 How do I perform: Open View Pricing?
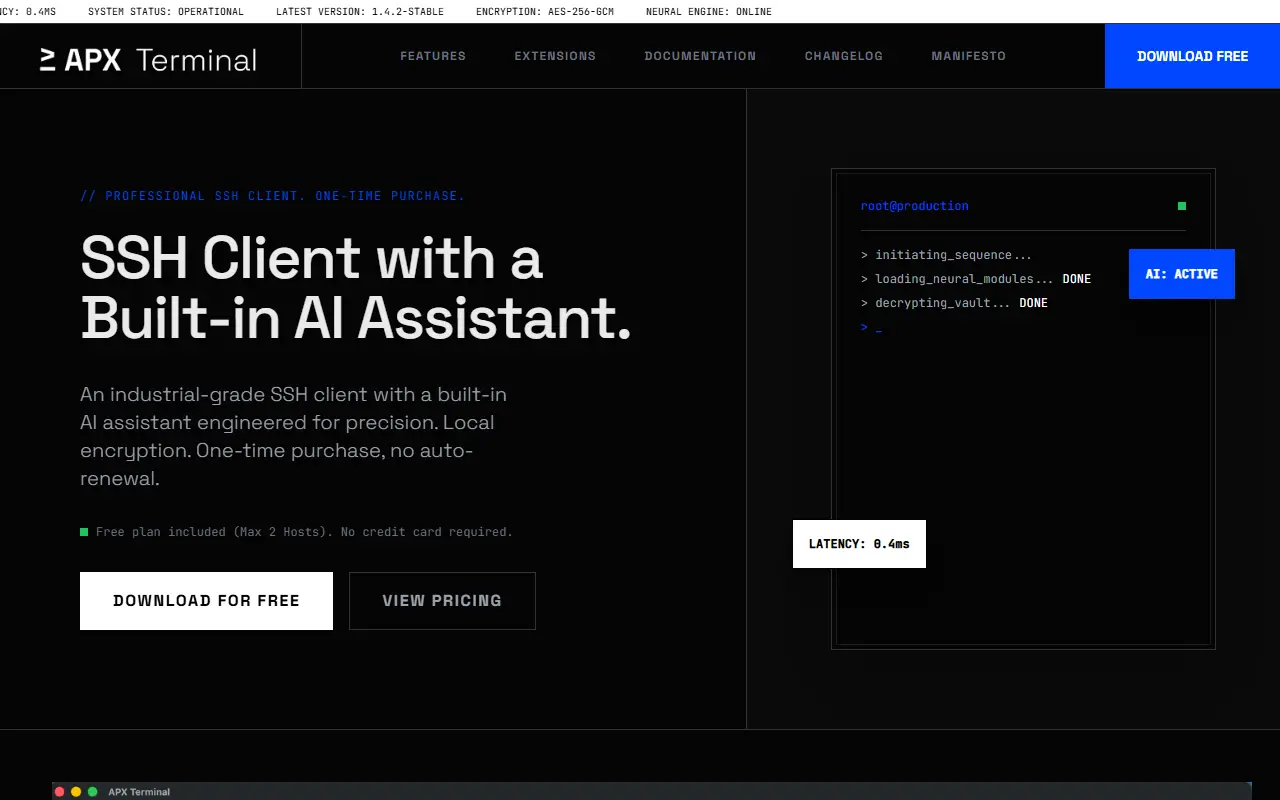click(442, 601)
